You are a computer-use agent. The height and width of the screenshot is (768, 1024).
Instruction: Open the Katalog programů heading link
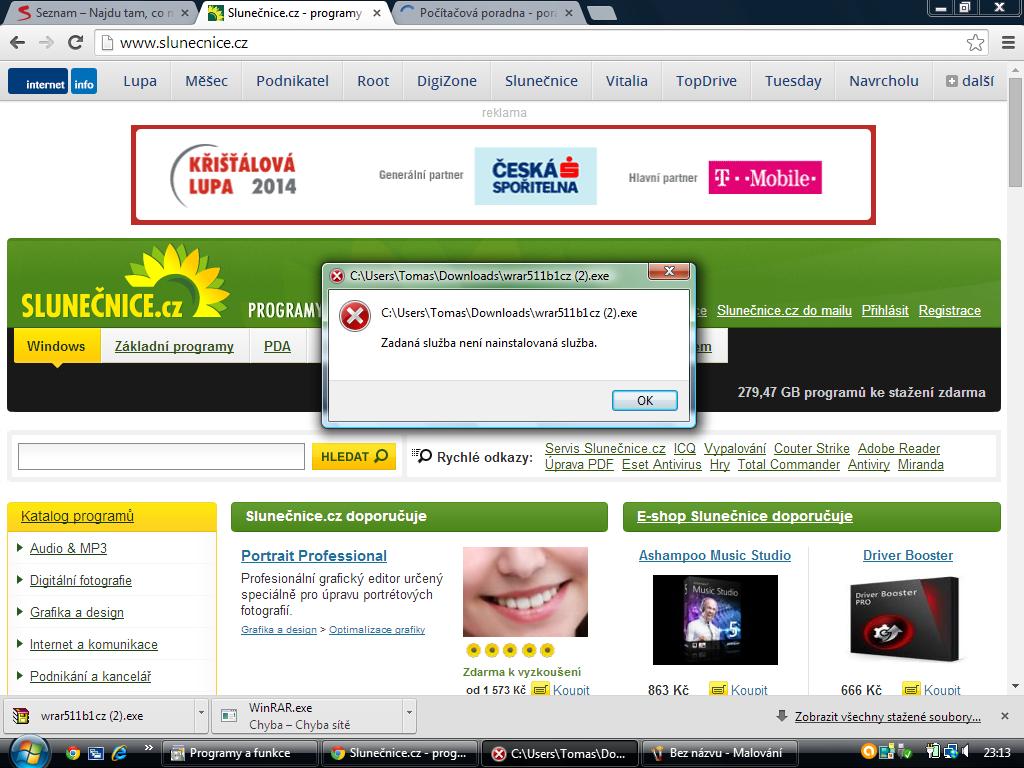[x=77, y=516]
